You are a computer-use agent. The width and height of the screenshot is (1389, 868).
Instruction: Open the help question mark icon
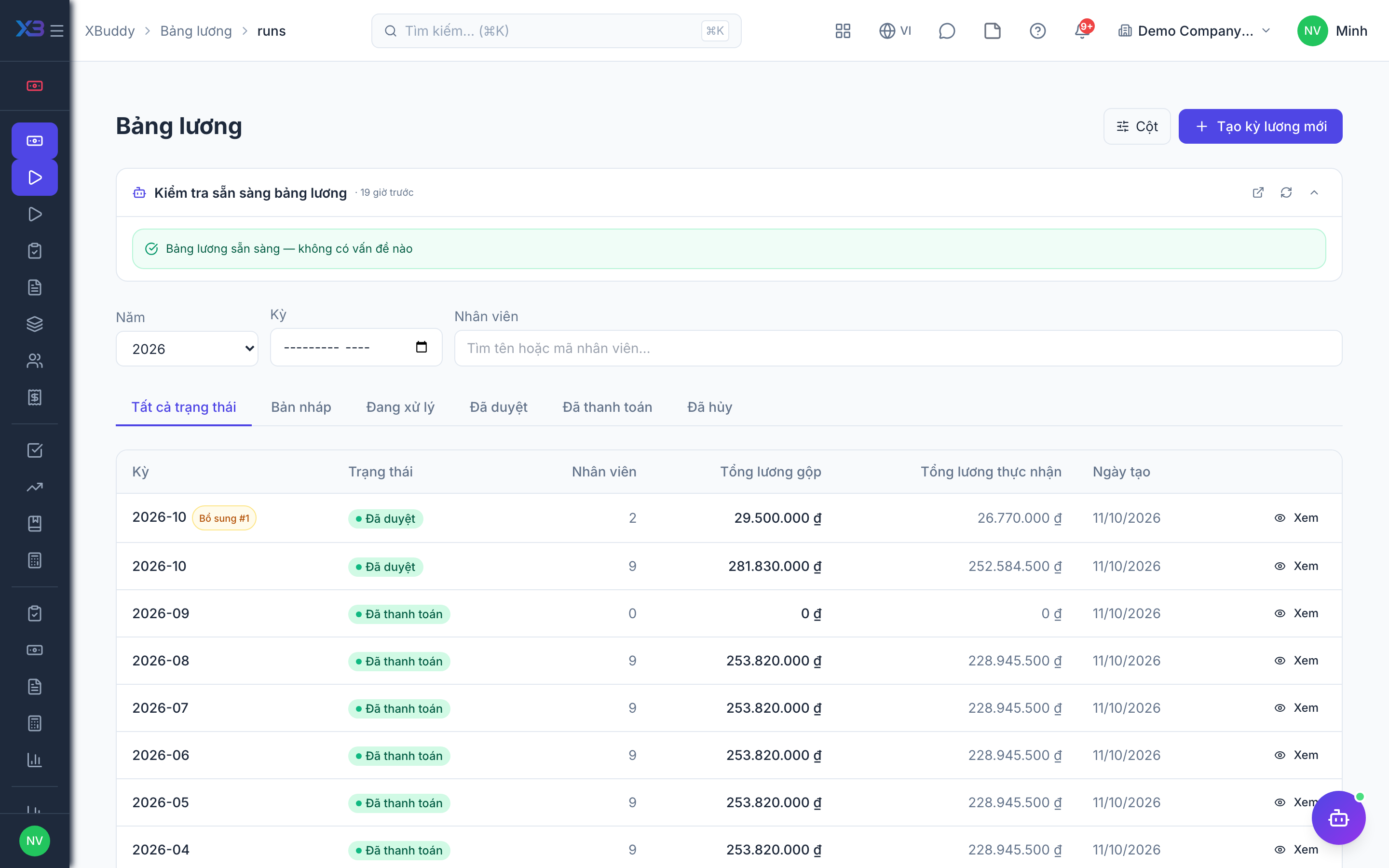1037,31
